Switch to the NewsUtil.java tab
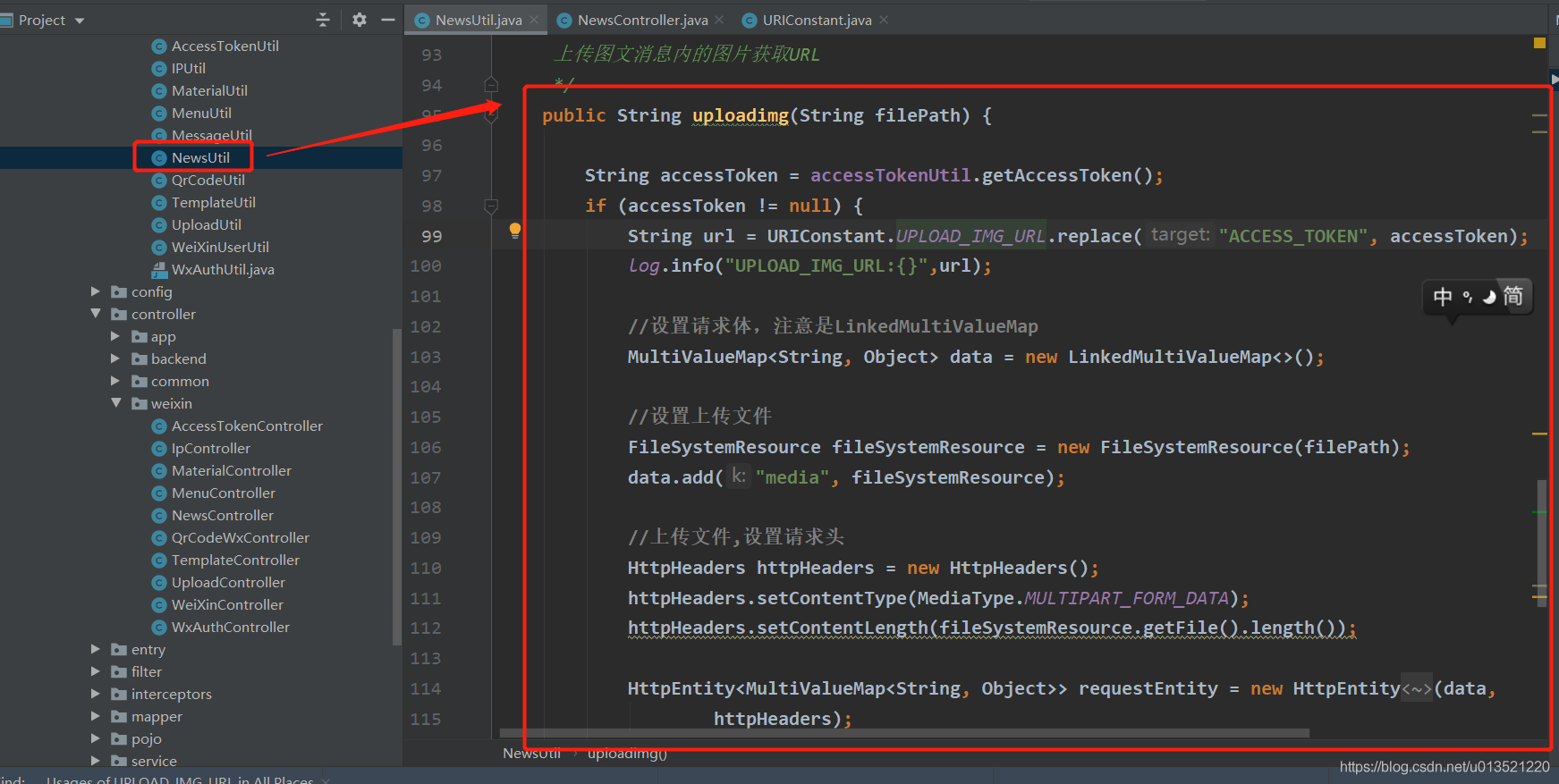1559x784 pixels. pyautogui.click(x=478, y=20)
